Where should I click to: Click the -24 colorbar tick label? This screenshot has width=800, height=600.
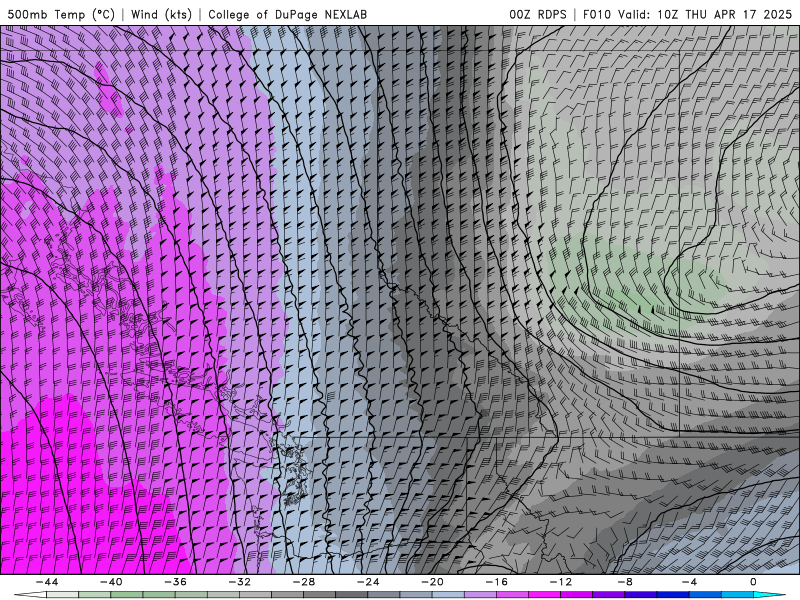[x=368, y=582]
